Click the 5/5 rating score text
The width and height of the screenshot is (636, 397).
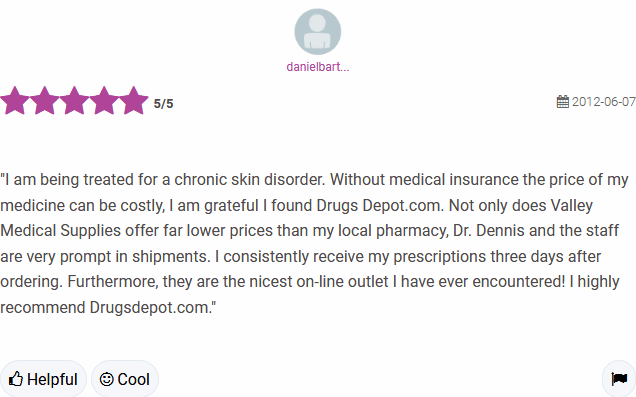coord(163,104)
